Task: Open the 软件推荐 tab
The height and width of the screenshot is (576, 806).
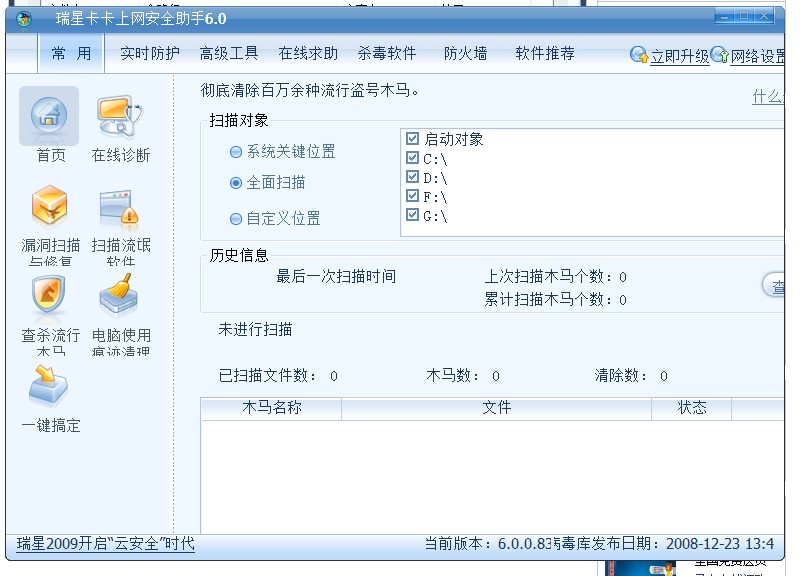Action: [545, 53]
